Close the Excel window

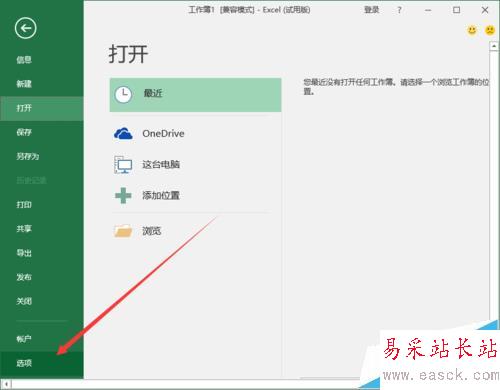pos(485,10)
